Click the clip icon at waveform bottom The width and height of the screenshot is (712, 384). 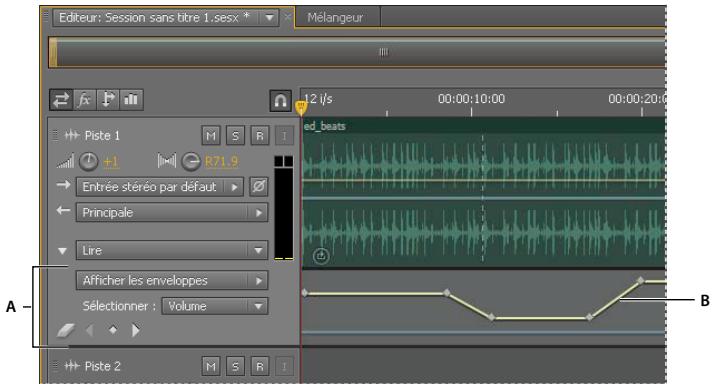[321, 256]
